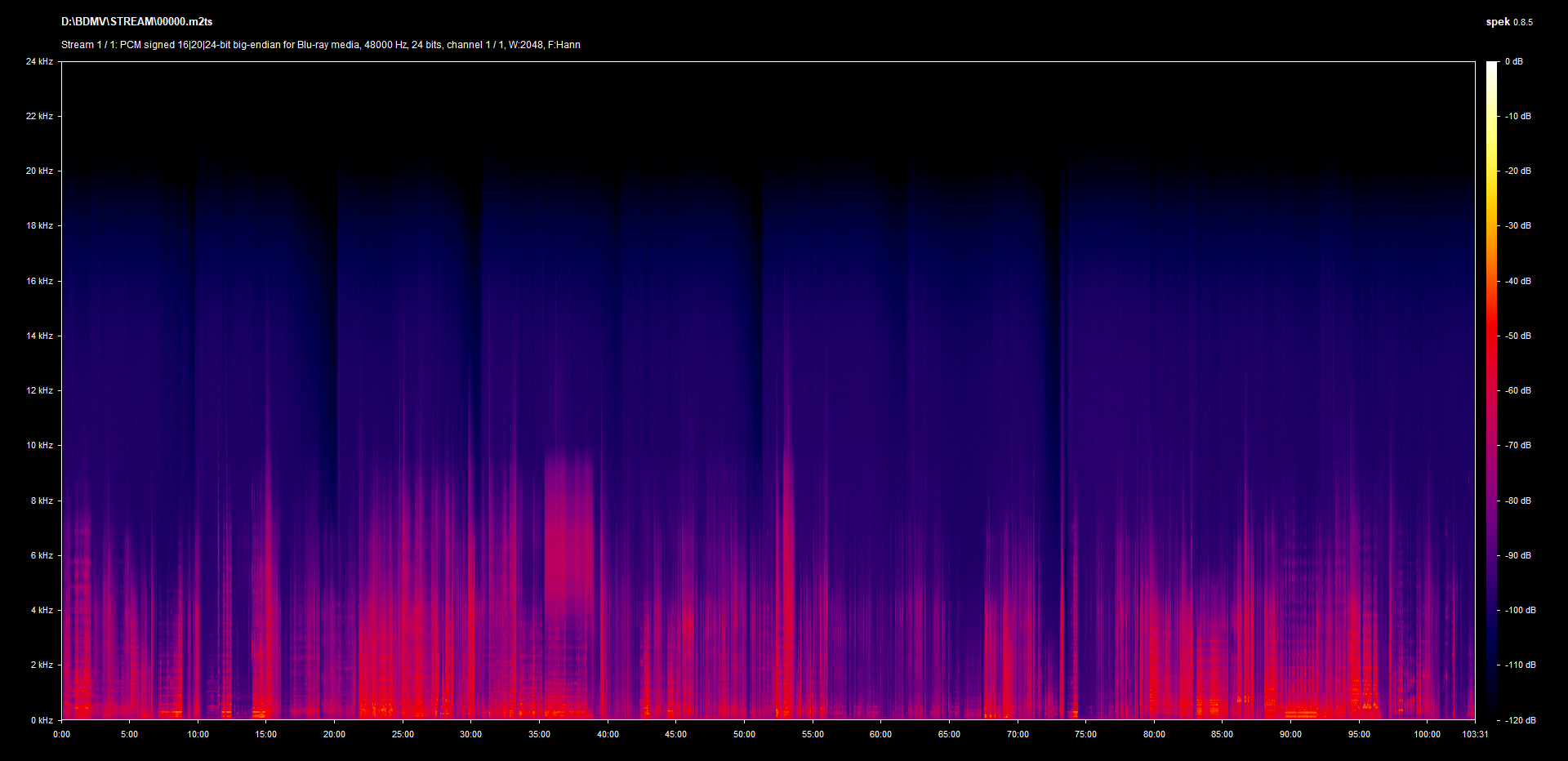
Task: Click the white top of the dB color bar
Action: coord(1491,67)
